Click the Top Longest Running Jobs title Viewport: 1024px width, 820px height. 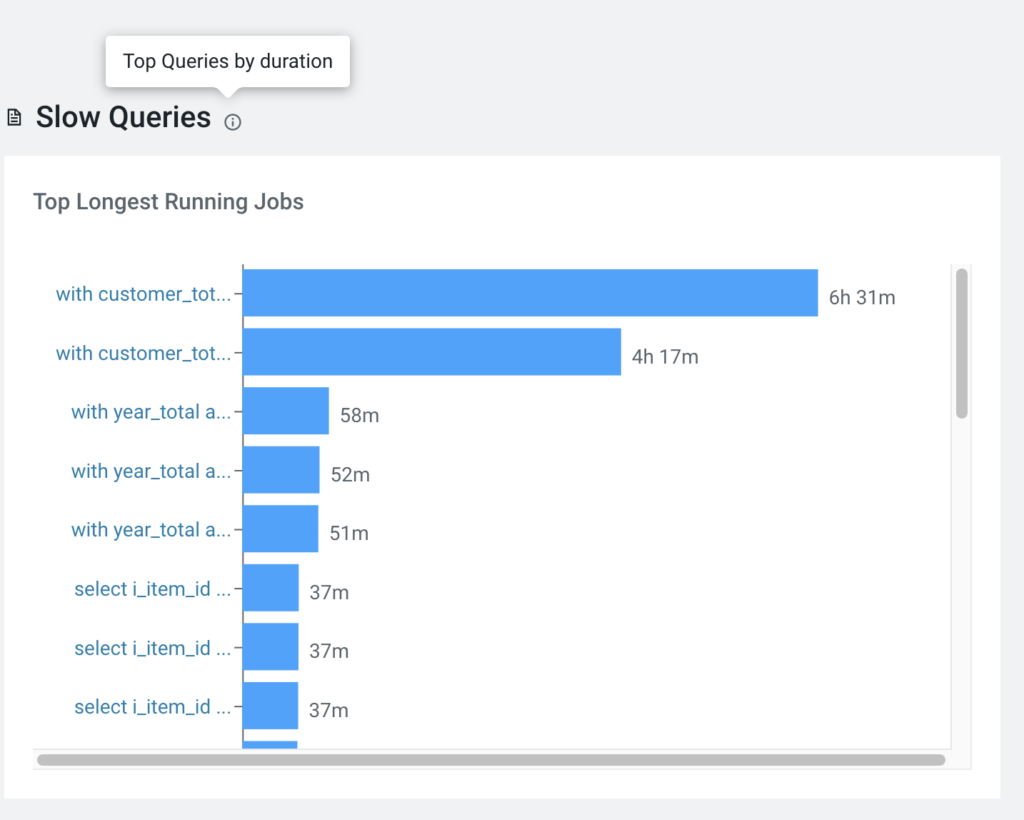point(168,202)
